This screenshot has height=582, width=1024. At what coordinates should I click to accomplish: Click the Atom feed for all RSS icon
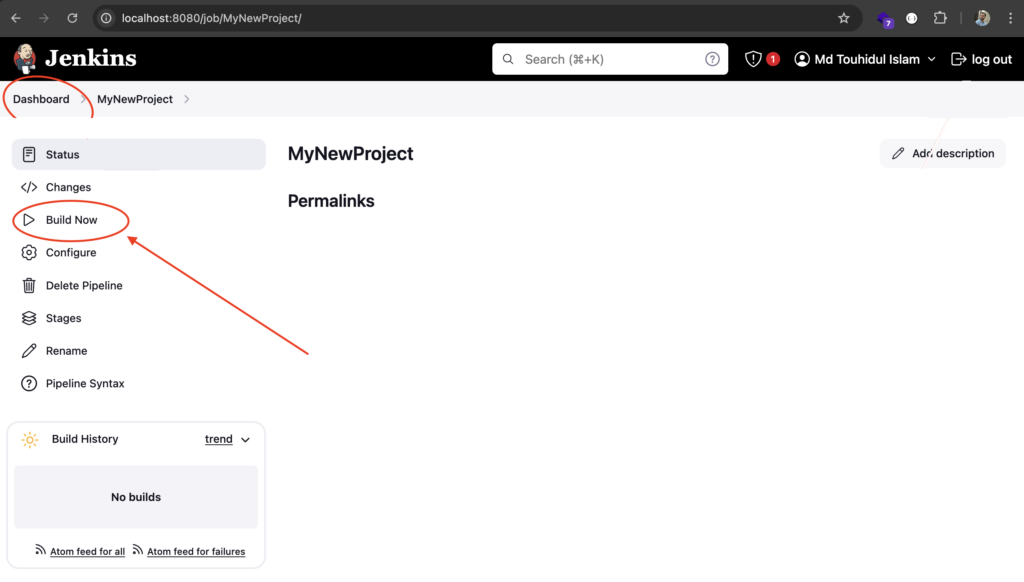point(40,550)
